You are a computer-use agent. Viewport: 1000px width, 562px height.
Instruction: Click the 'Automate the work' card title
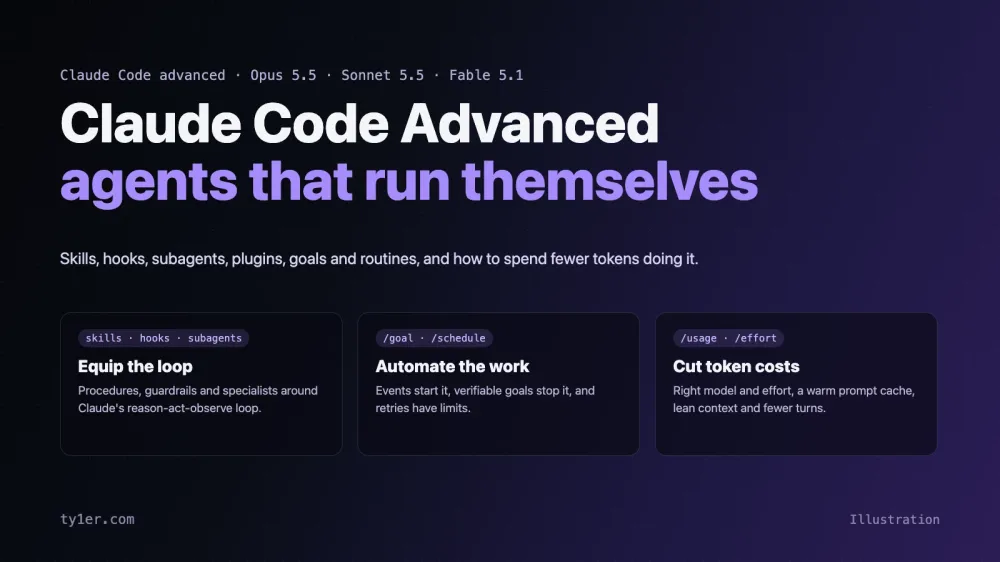(x=452, y=366)
